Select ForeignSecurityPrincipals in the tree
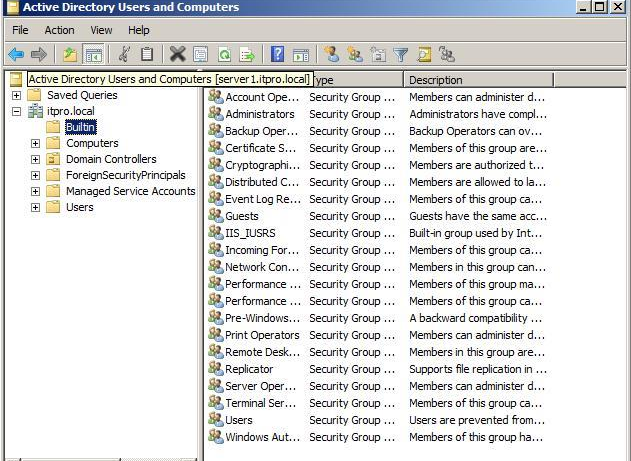The height and width of the screenshot is (461, 631). coord(126,175)
